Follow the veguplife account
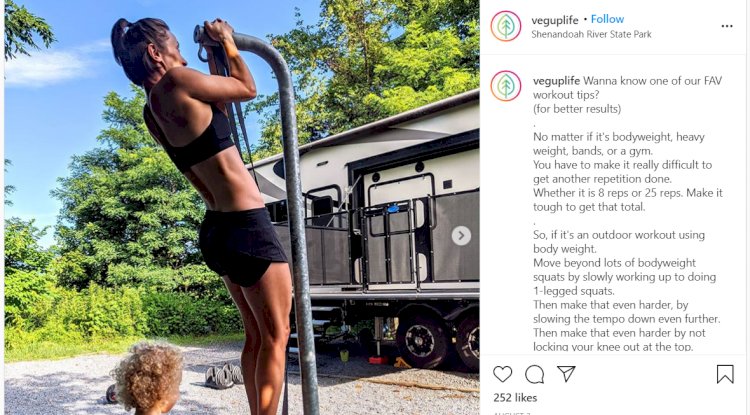 (x=607, y=19)
